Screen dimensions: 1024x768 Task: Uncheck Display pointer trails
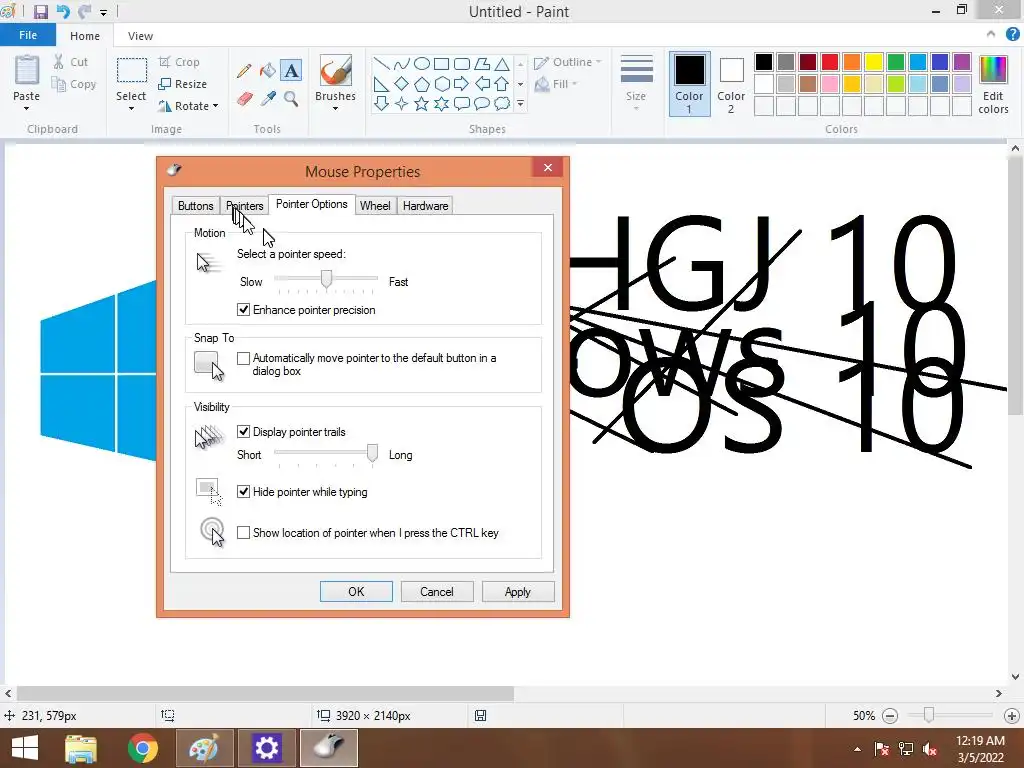pos(244,431)
